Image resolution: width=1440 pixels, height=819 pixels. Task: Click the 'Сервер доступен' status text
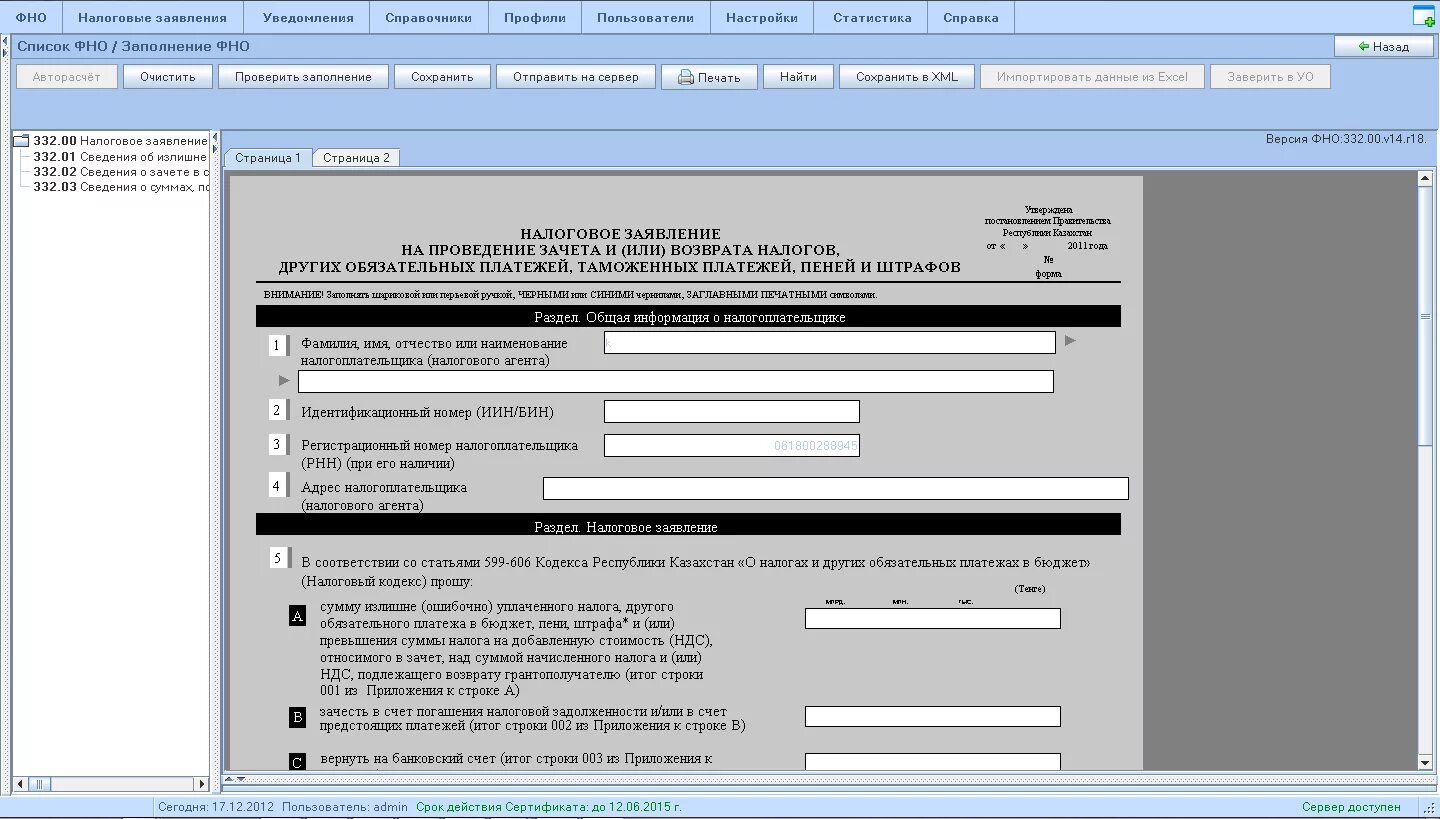(x=1351, y=807)
